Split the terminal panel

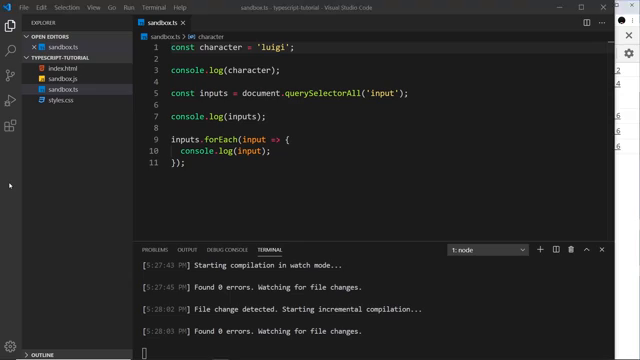coord(556,249)
